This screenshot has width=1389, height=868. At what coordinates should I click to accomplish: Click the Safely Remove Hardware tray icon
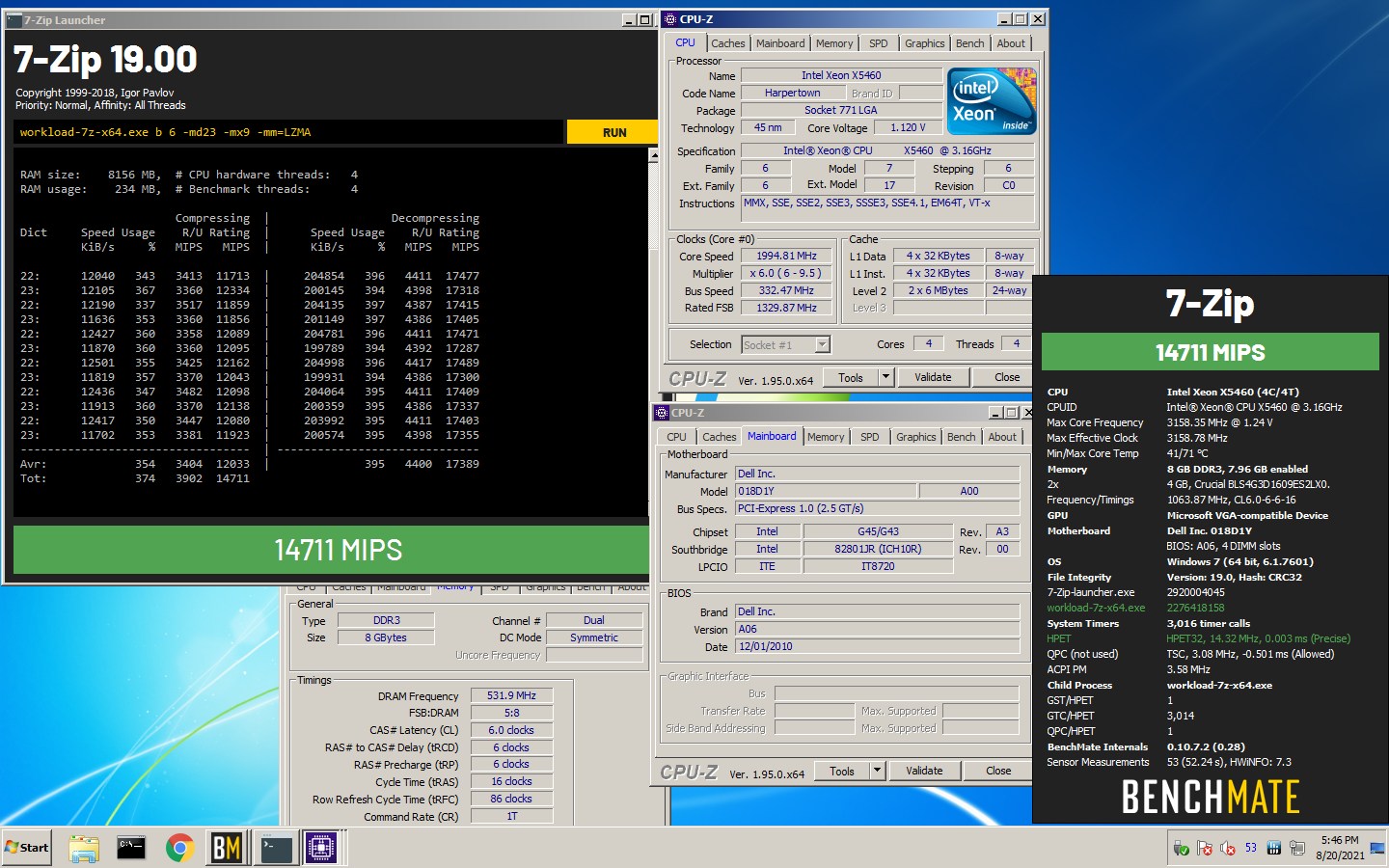[x=1182, y=848]
